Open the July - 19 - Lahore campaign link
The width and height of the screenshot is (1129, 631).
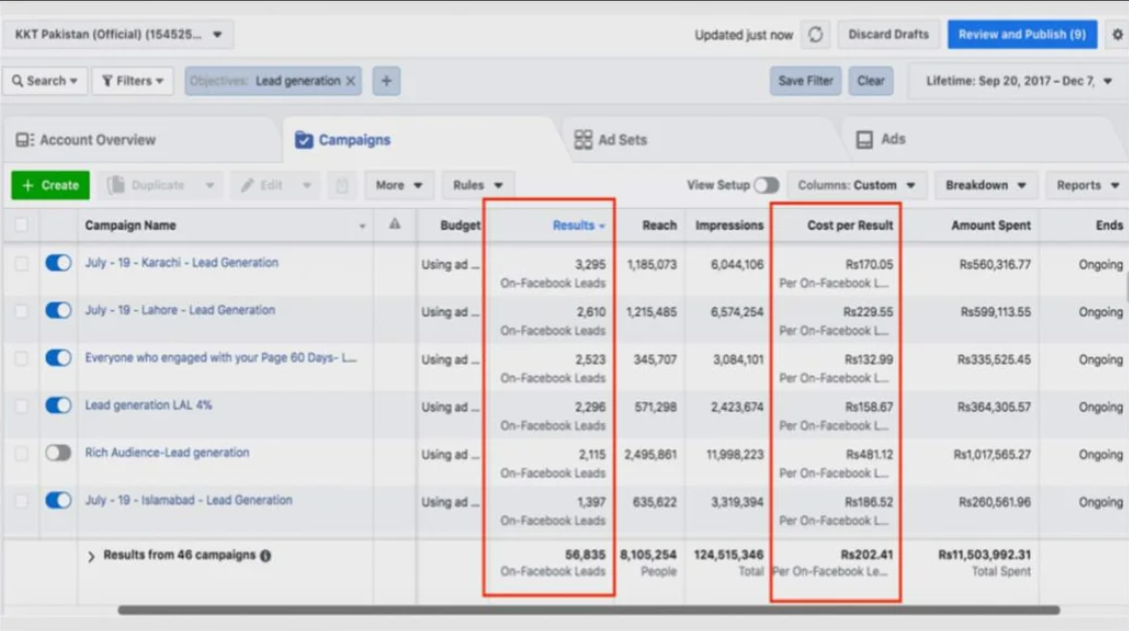coord(179,310)
